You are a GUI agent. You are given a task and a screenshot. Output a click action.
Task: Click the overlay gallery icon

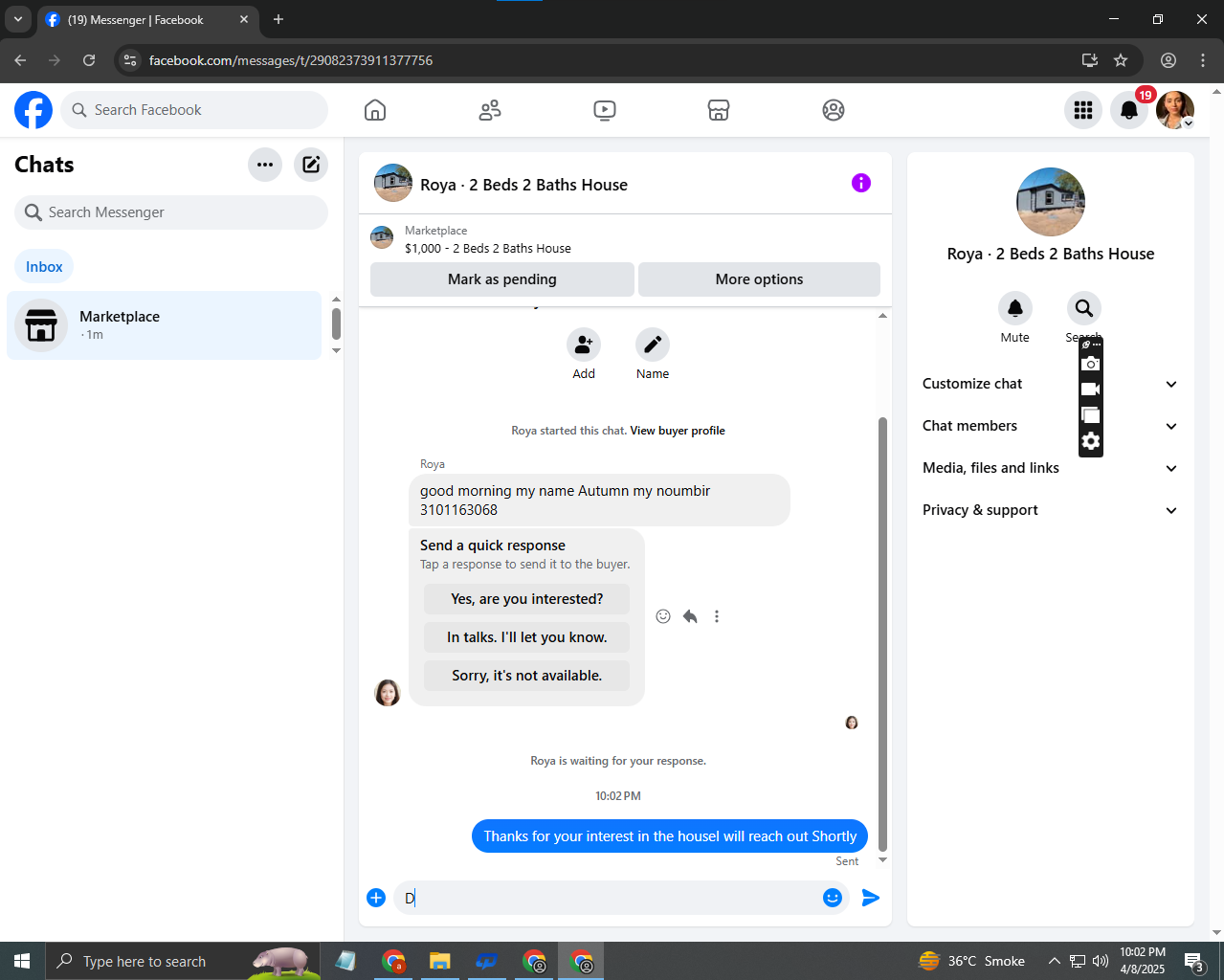tap(1091, 415)
